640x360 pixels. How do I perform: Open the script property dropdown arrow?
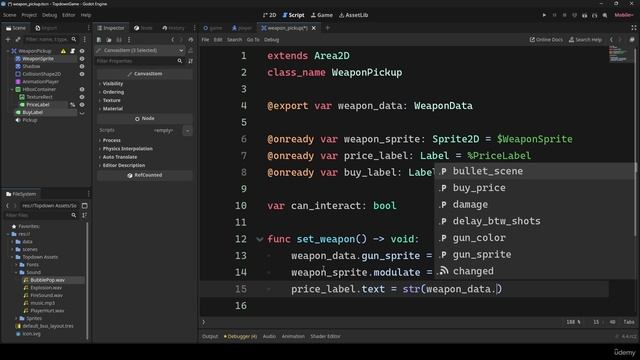[x=187, y=131]
